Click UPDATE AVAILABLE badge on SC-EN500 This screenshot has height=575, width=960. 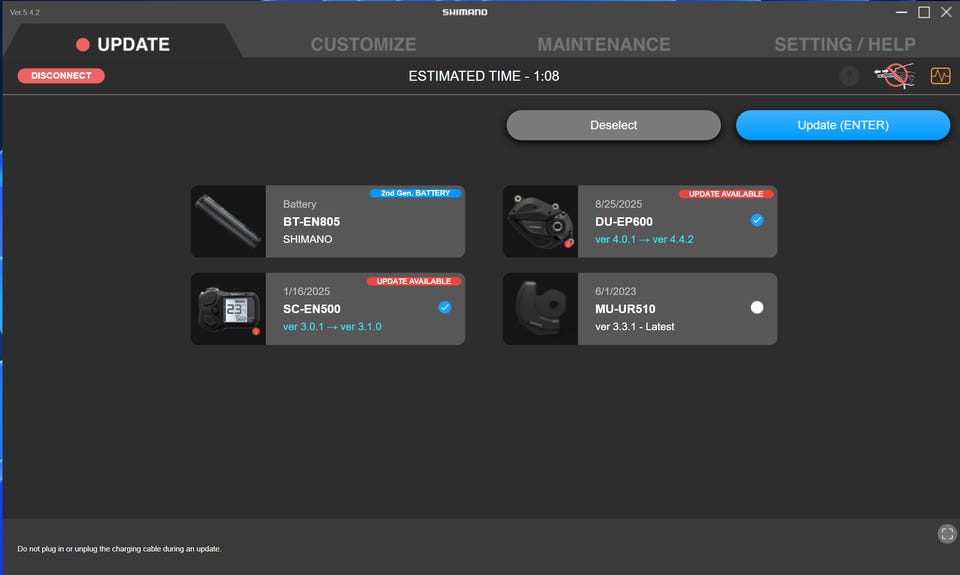414,281
